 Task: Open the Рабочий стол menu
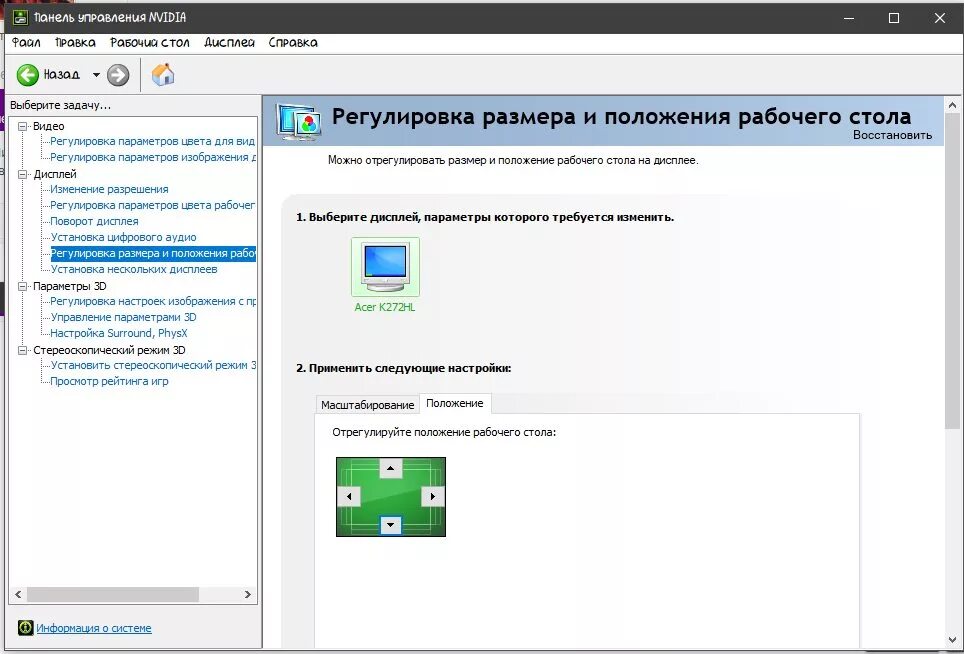pyautogui.click(x=149, y=42)
